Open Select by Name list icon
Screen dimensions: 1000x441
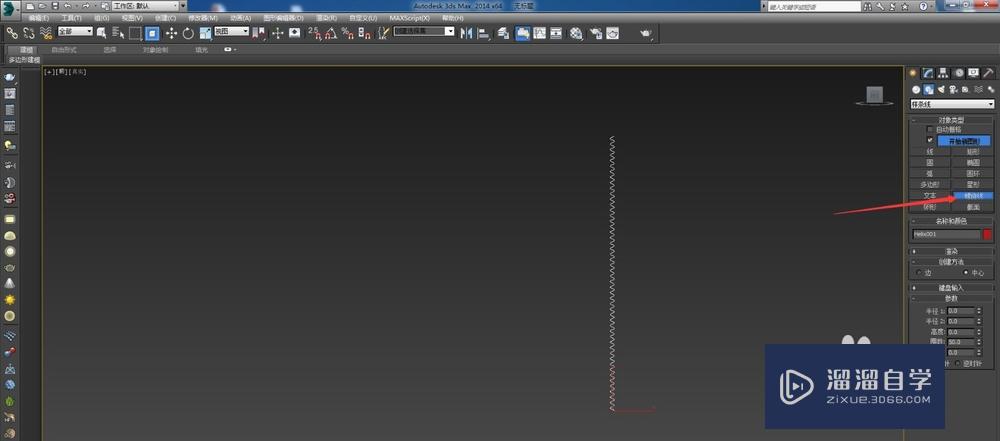click(x=117, y=33)
